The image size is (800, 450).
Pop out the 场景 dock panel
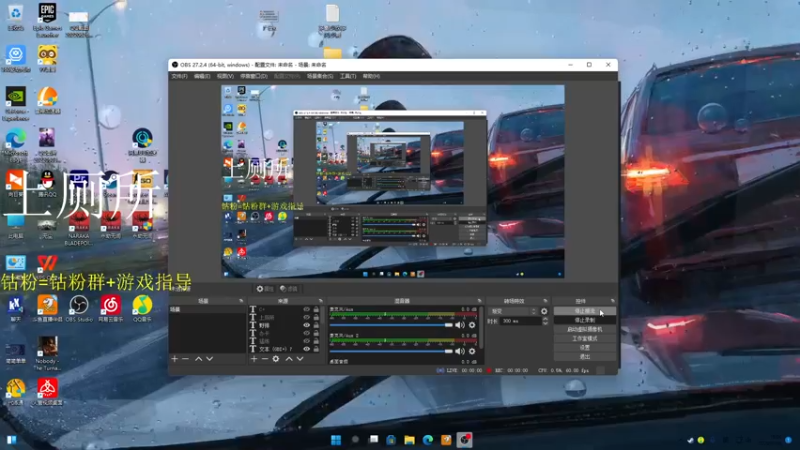241,301
